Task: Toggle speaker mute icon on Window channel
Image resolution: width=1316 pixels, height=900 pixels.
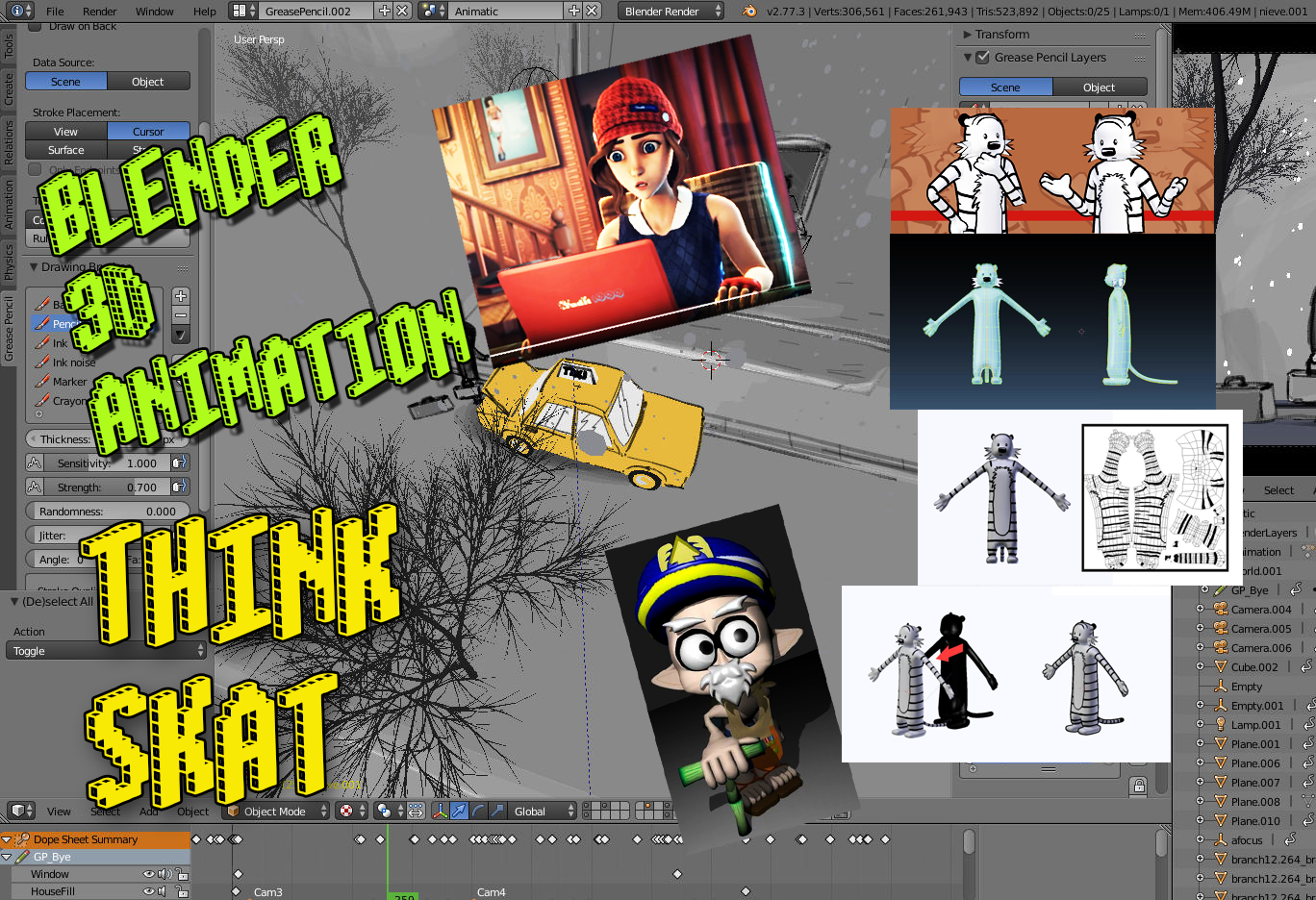Action: pos(164,874)
